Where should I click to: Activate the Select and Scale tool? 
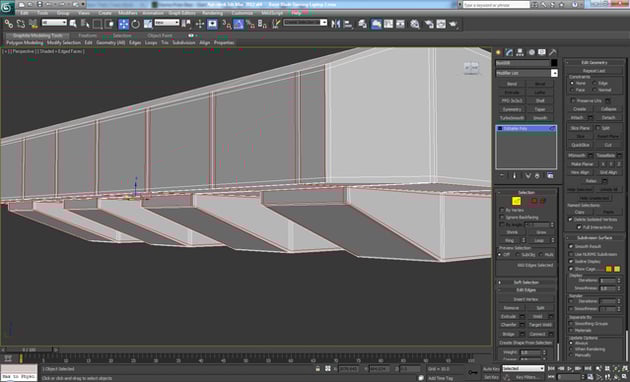pos(148,24)
